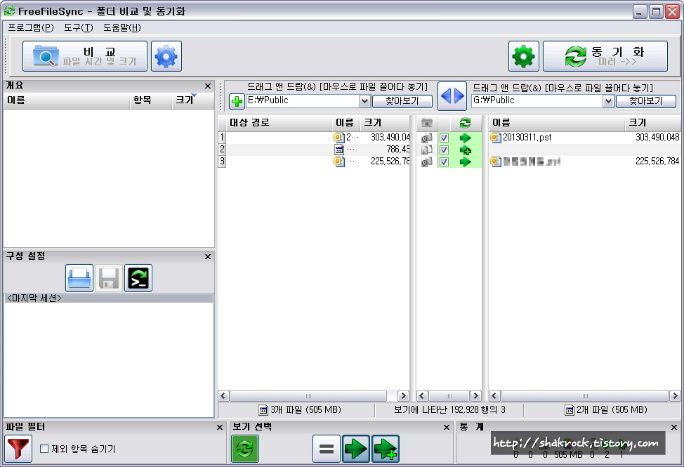Enable 제외 항목 숨기기 checkbox
This screenshot has height=467, width=684.
coord(44,448)
